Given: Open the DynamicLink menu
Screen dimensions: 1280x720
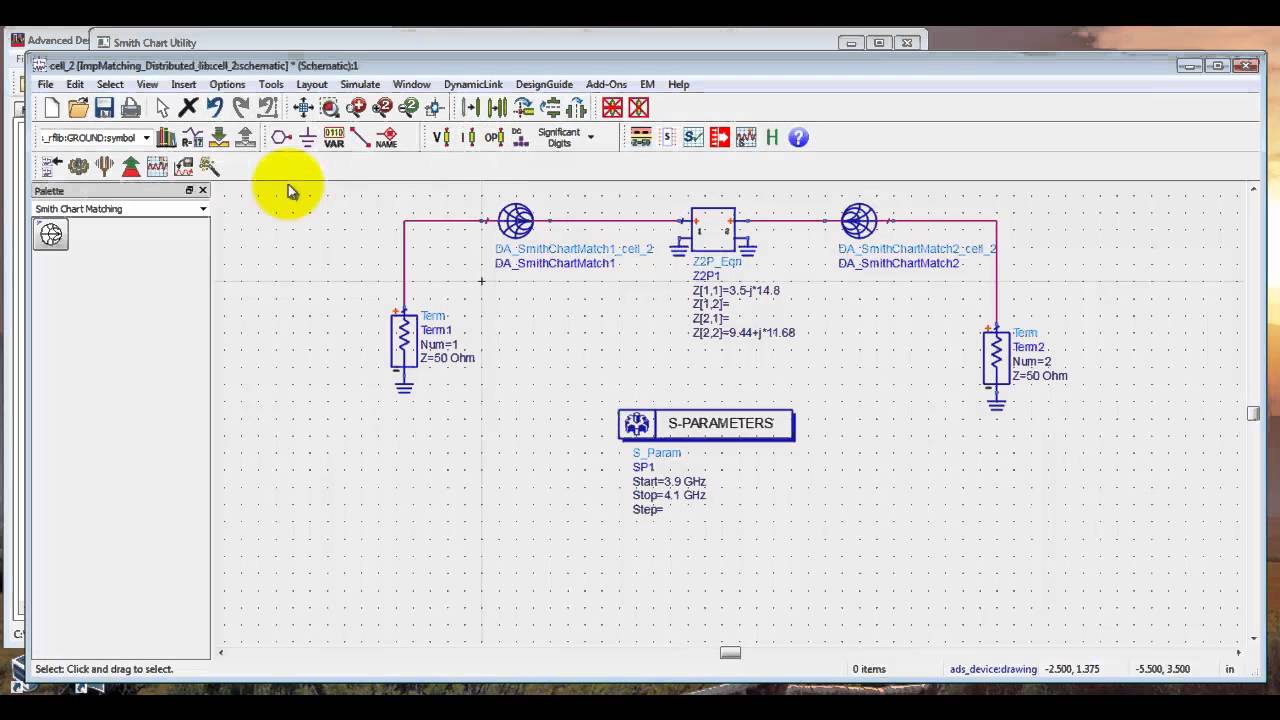Looking at the screenshot, I should pos(473,84).
